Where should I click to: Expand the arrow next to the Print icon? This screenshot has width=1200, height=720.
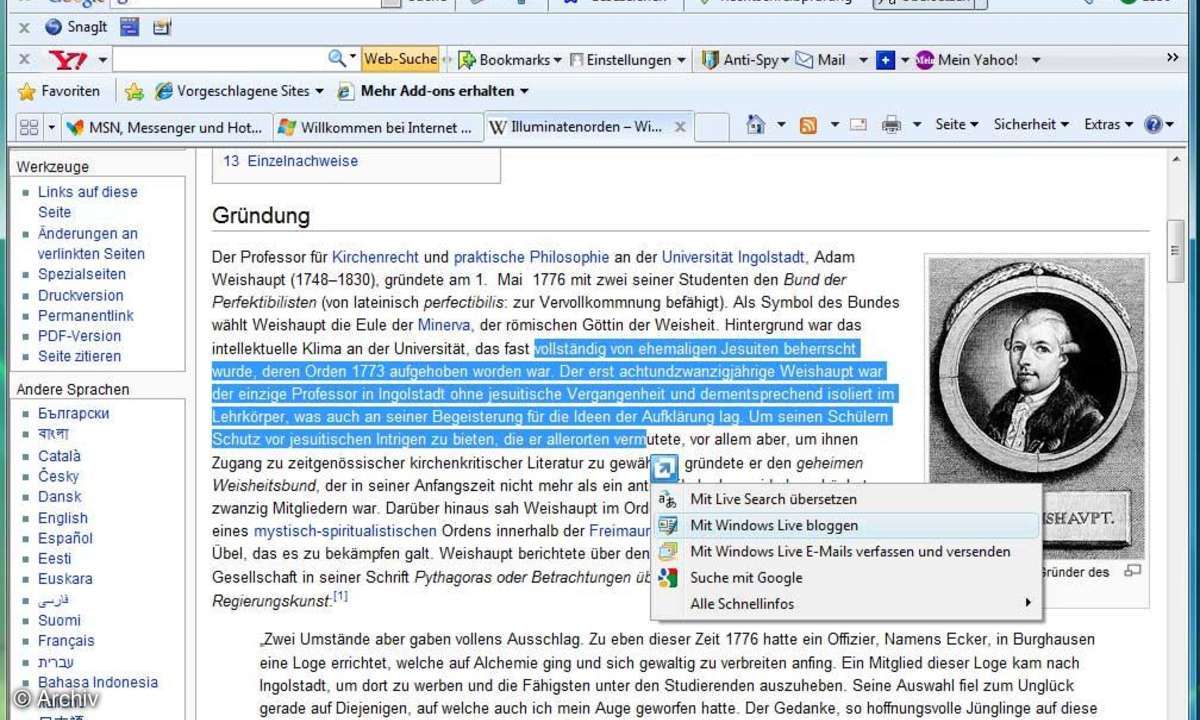pyautogui.click(x=916, y=125)
